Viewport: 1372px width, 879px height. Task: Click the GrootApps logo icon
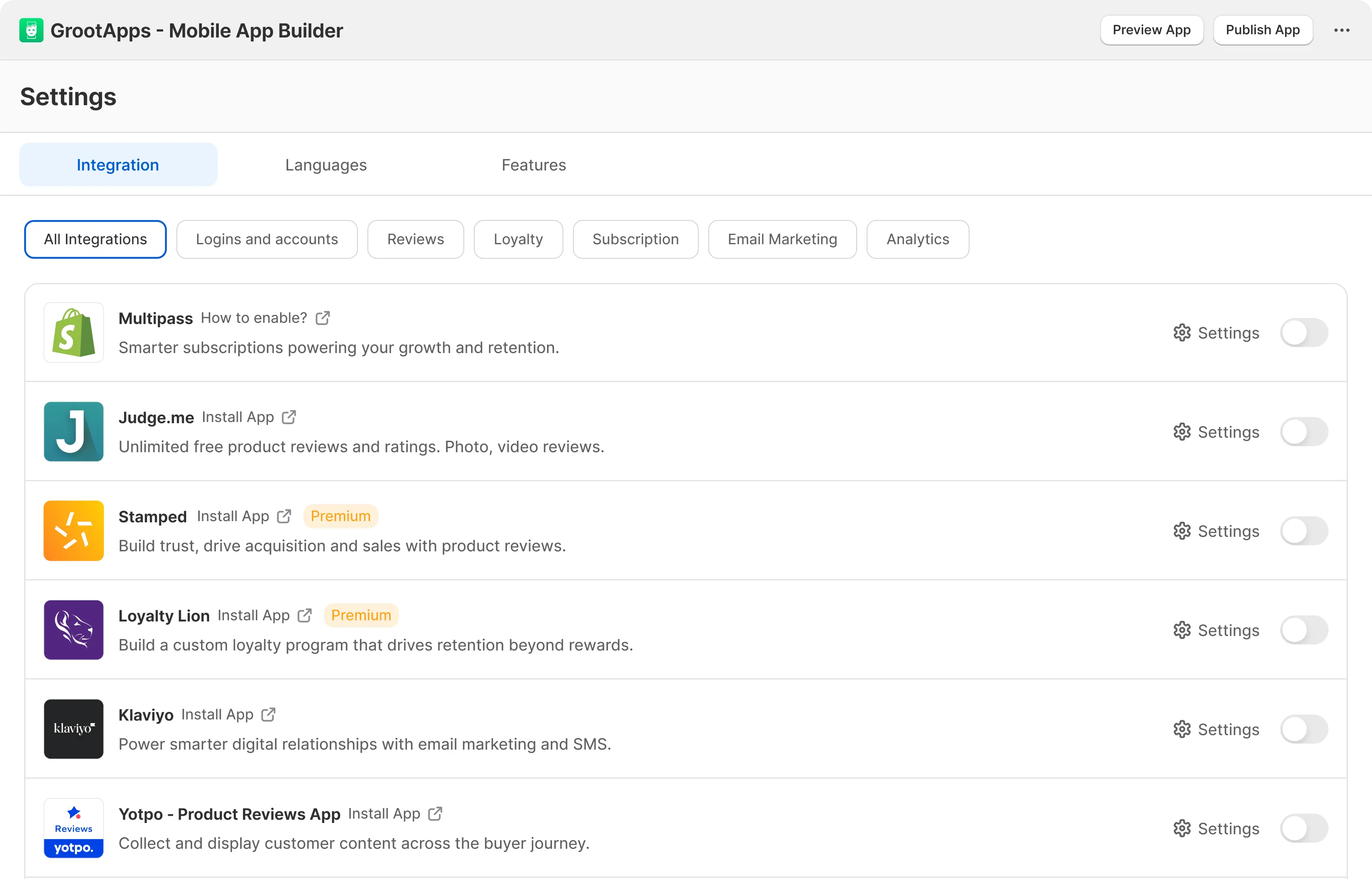click(31, 30)
